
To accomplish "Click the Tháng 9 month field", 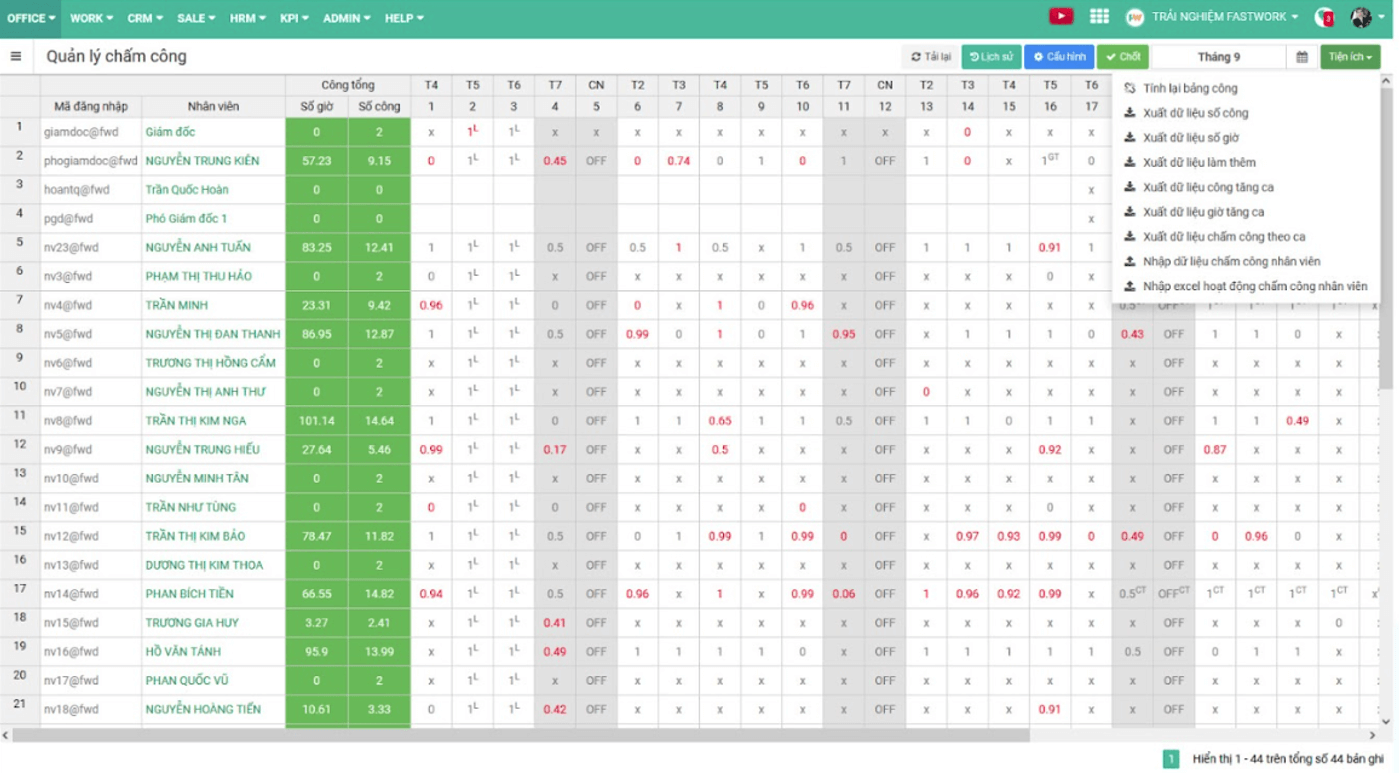I will click(1218, 57).
